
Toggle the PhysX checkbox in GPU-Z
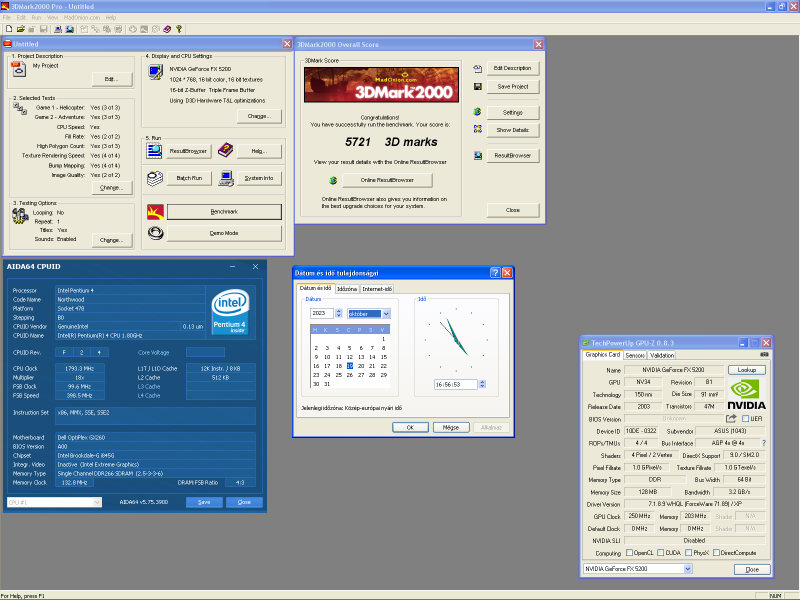688,553
